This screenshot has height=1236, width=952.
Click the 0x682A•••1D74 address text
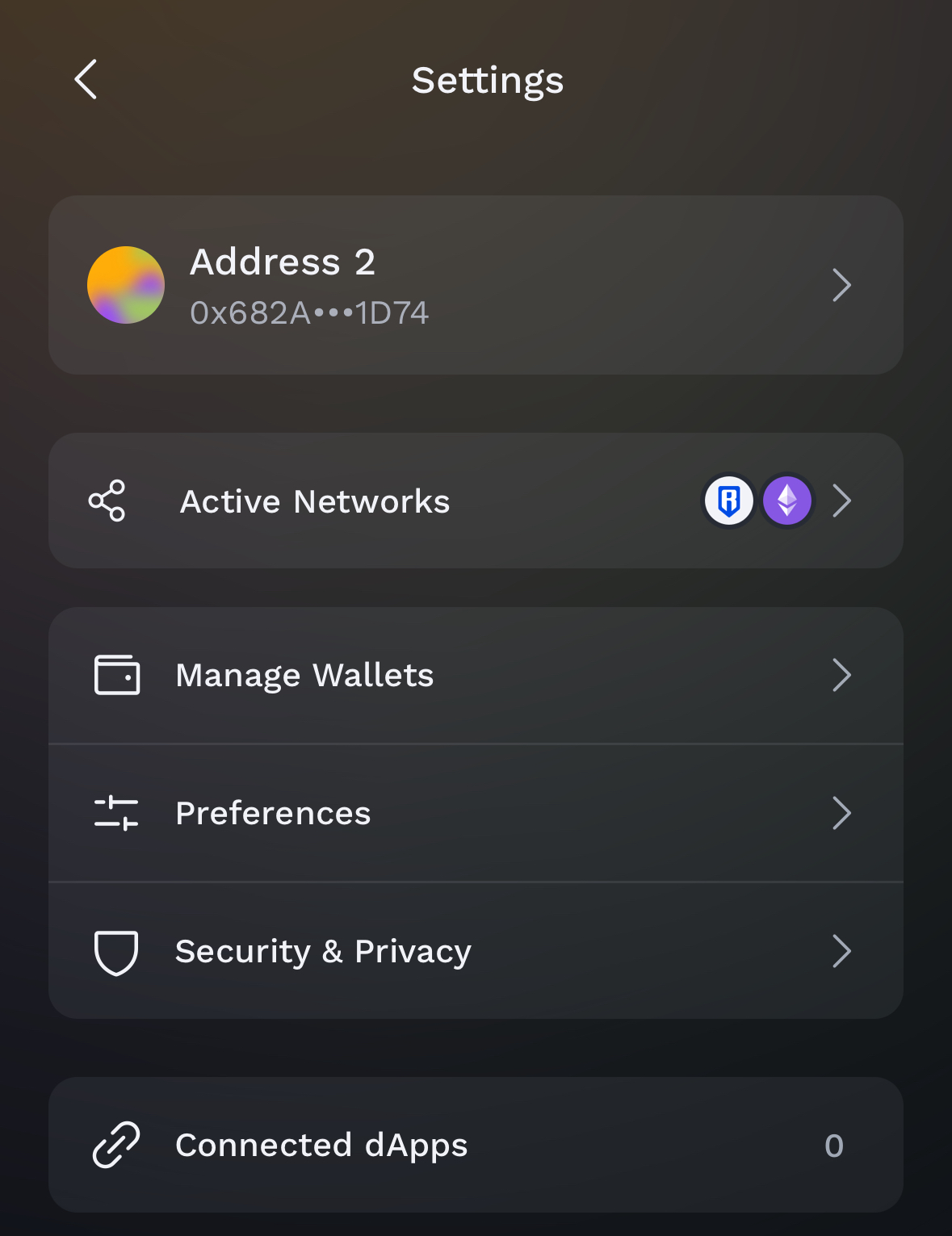[309, 313]
